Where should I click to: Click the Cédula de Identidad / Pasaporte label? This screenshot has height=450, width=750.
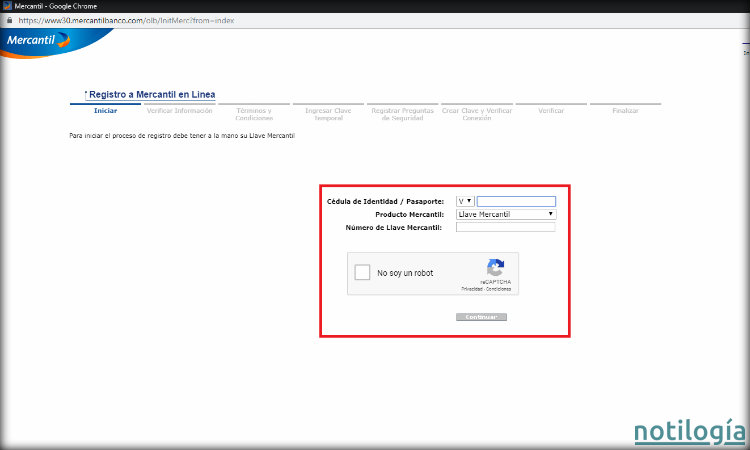point(385,201)
